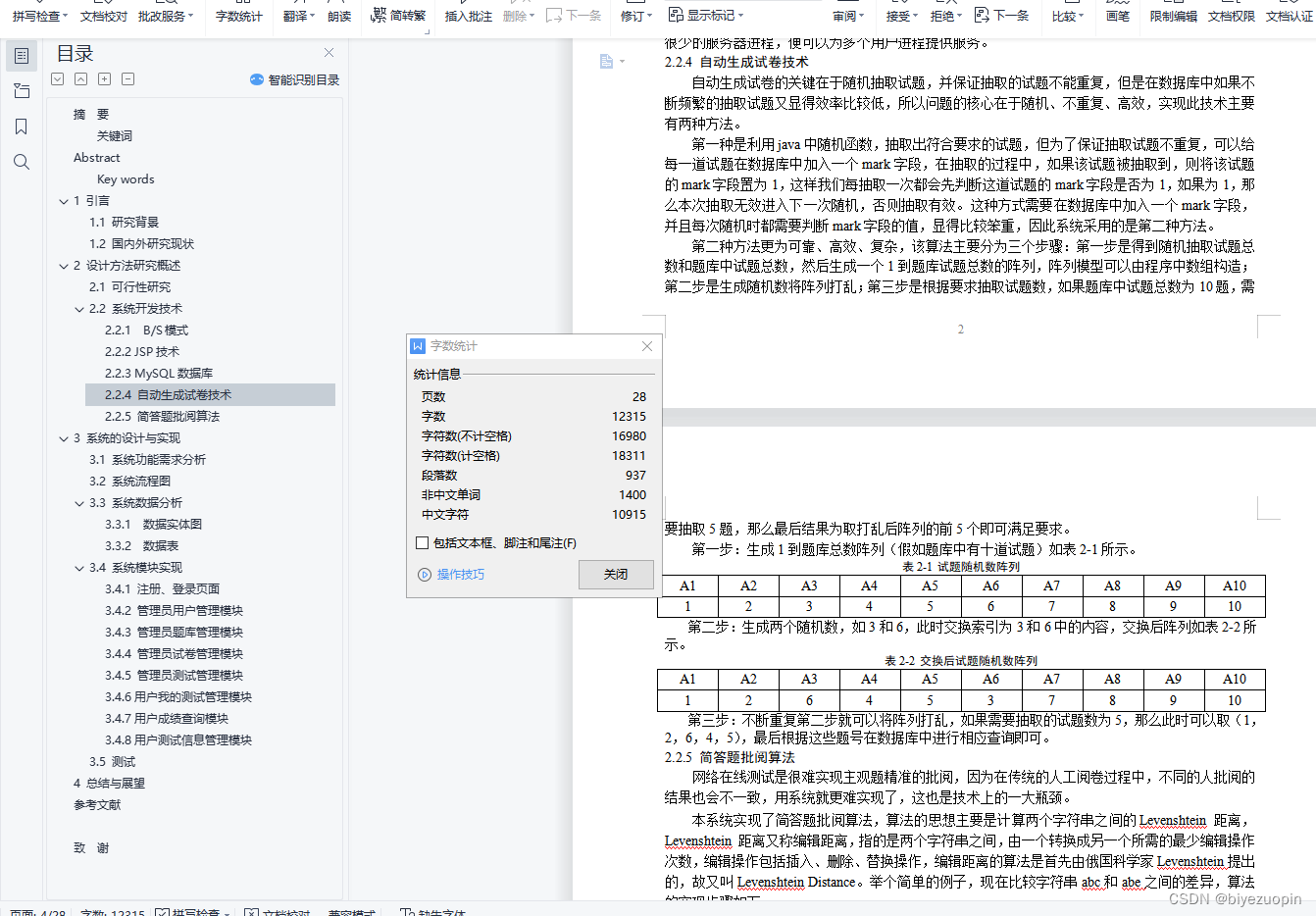This screenshot has height=916, width=1316.
Task: Click 画笔 in the ribbon
Action: 1118,16
